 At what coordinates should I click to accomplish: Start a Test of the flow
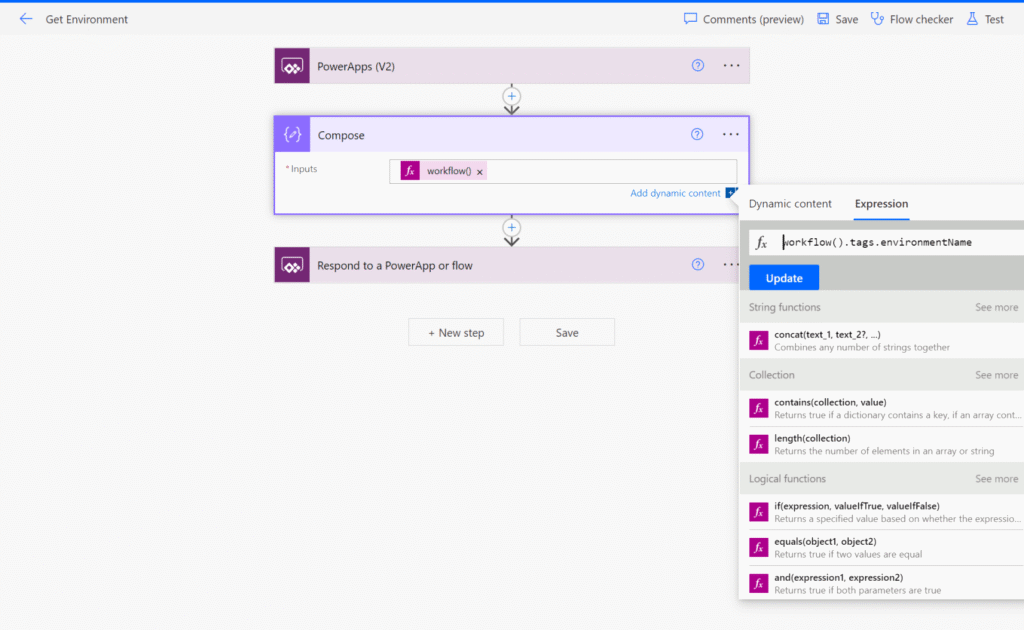[x=985, y=19]
